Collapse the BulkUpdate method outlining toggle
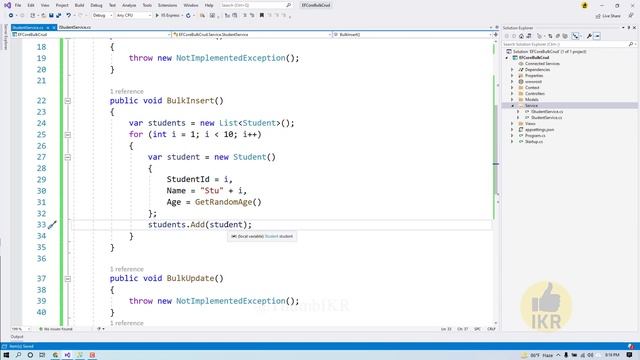Screen dimensions: 640x360 (68, 279)
